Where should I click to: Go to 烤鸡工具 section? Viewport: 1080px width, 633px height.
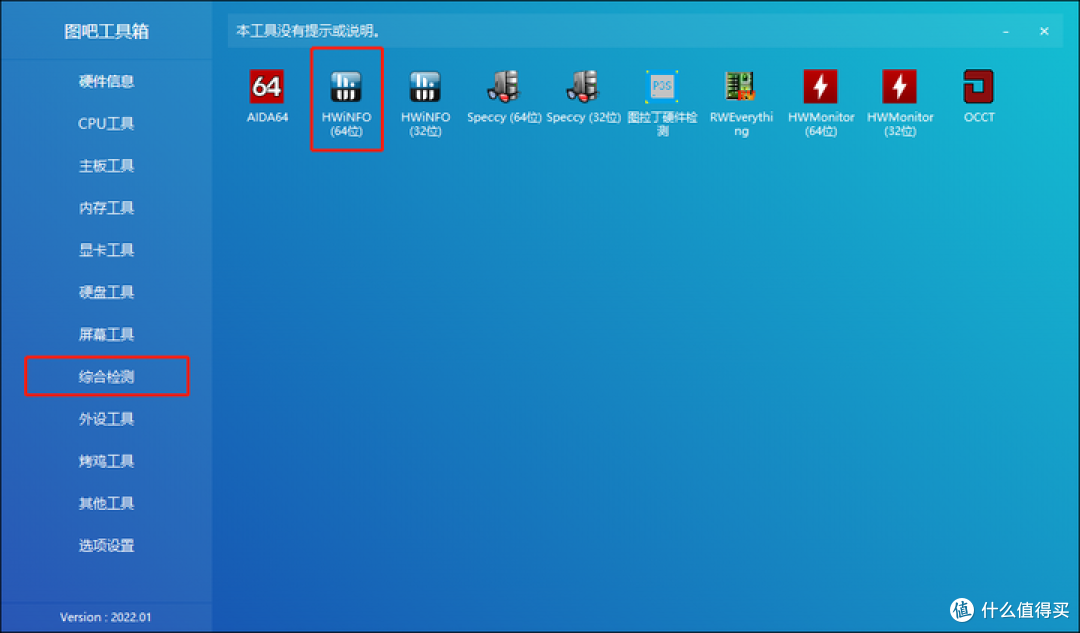pos(106,461)
